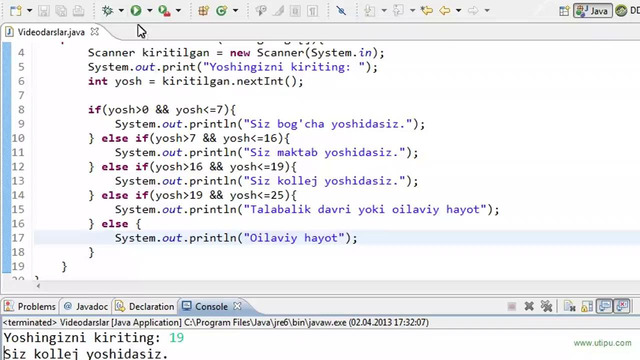The image size is (640, 360).
Task: Switch to the Java perspective
Action: click(x=593, y=11)
